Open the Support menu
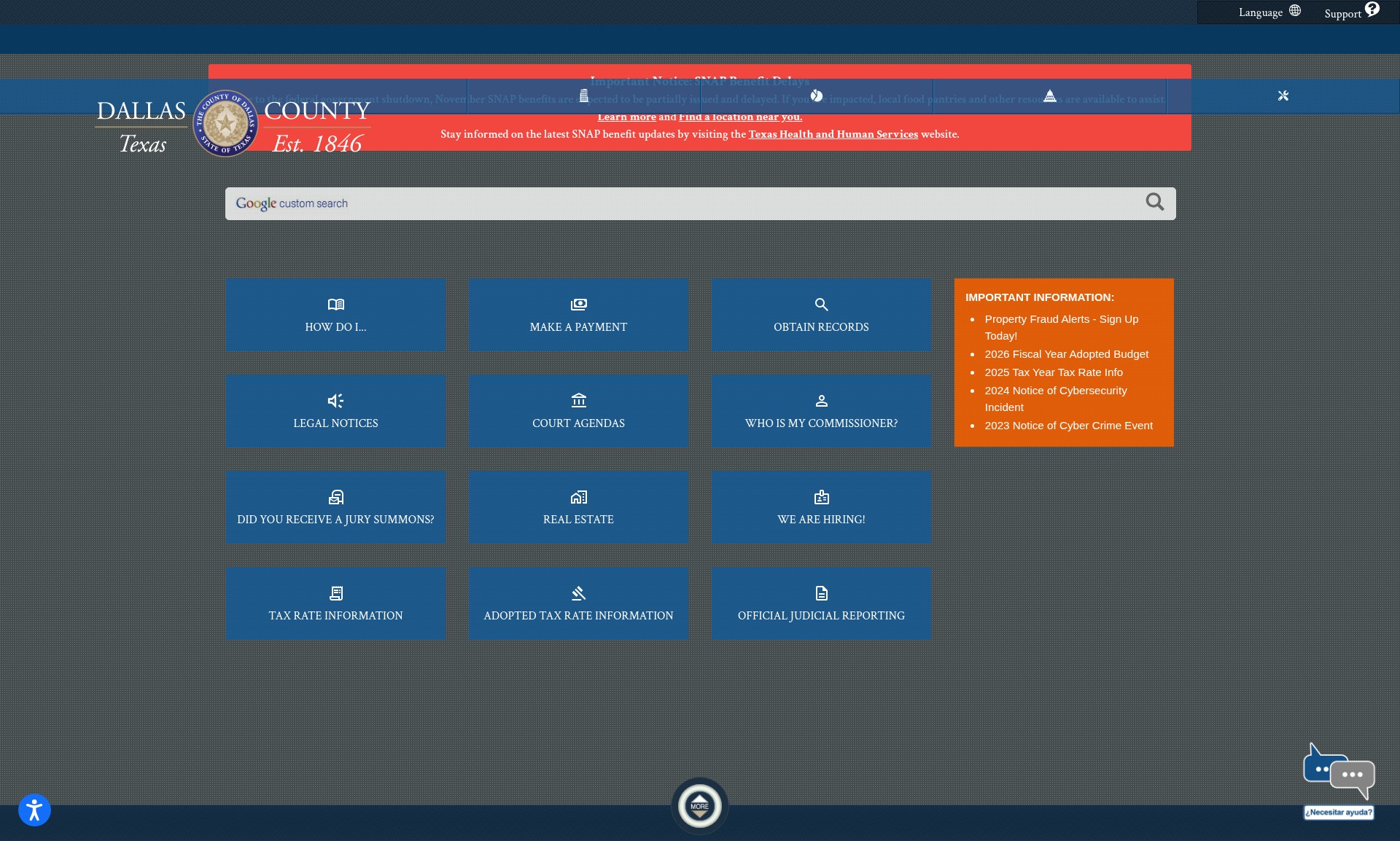The image size is (1400, 841). pyautogui.click(x=1351, y=12)
